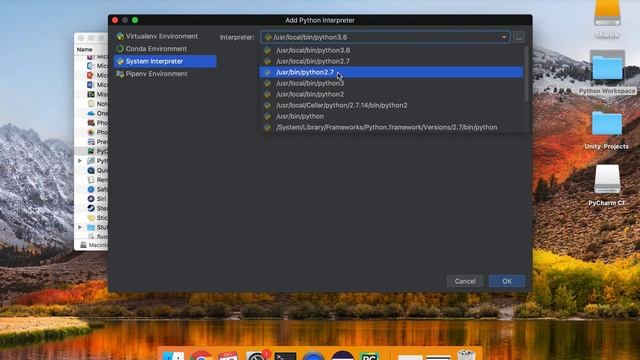Select the OneDrive app icon in Finder
The width and height of the screenshot is (640, 360).
tap(91, 113)
